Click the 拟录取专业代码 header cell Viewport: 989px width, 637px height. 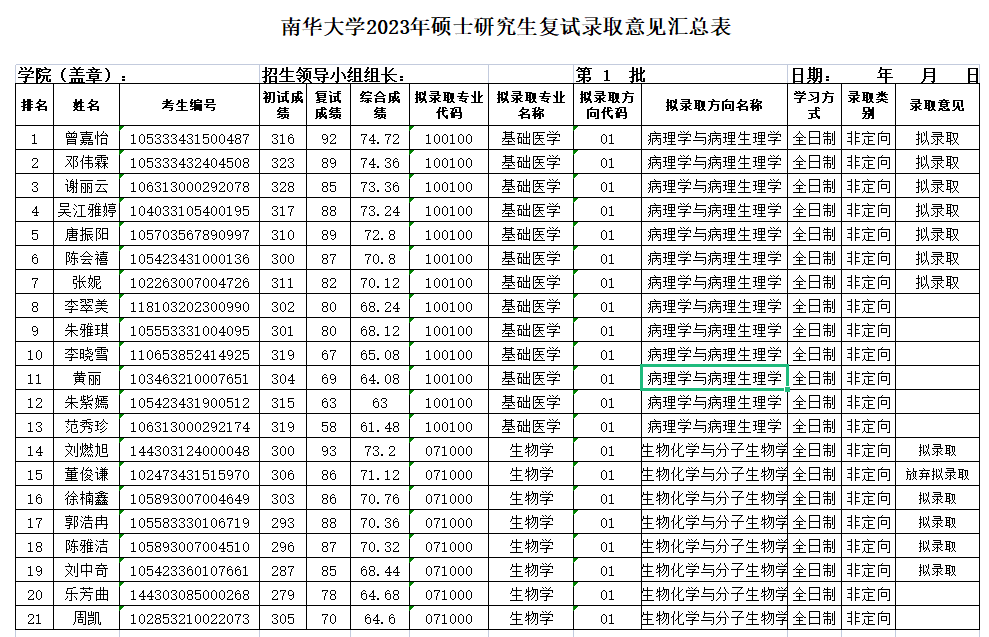[449, 106]
